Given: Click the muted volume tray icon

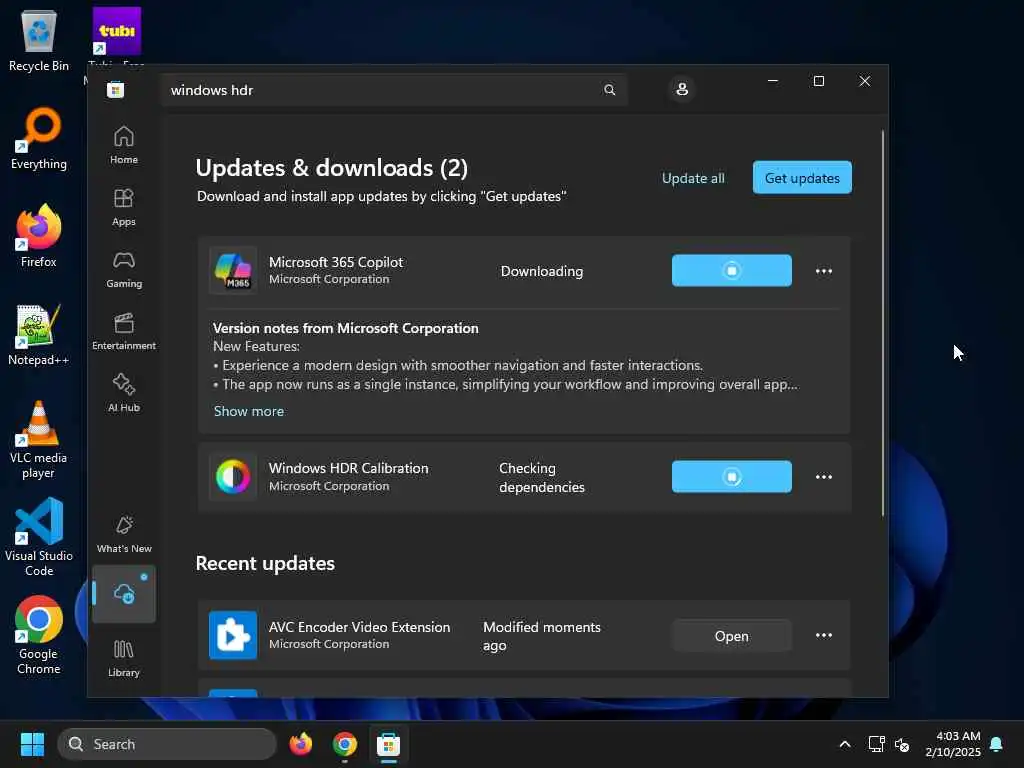Looking at the screenshot, I should pos(902,744).
